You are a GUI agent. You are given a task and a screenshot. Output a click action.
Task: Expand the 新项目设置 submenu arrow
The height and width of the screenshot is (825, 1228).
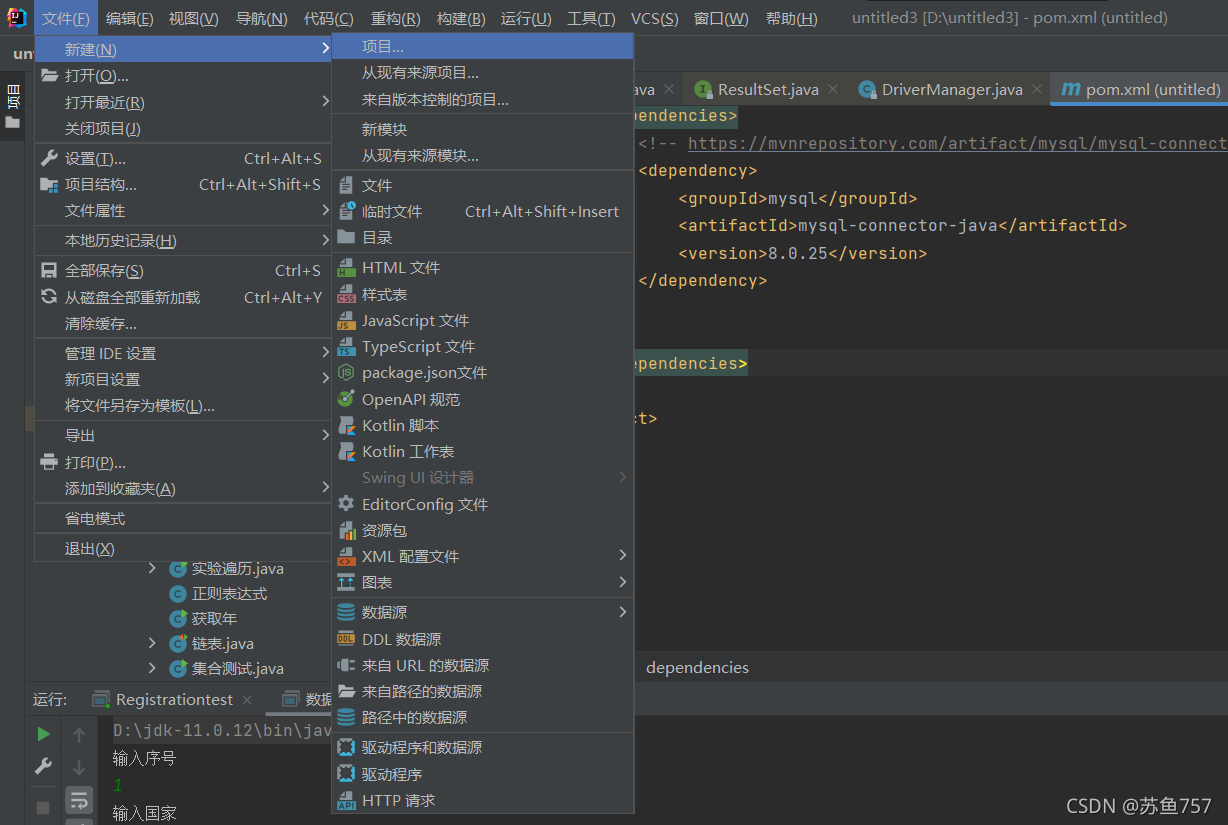coord(325,379)
